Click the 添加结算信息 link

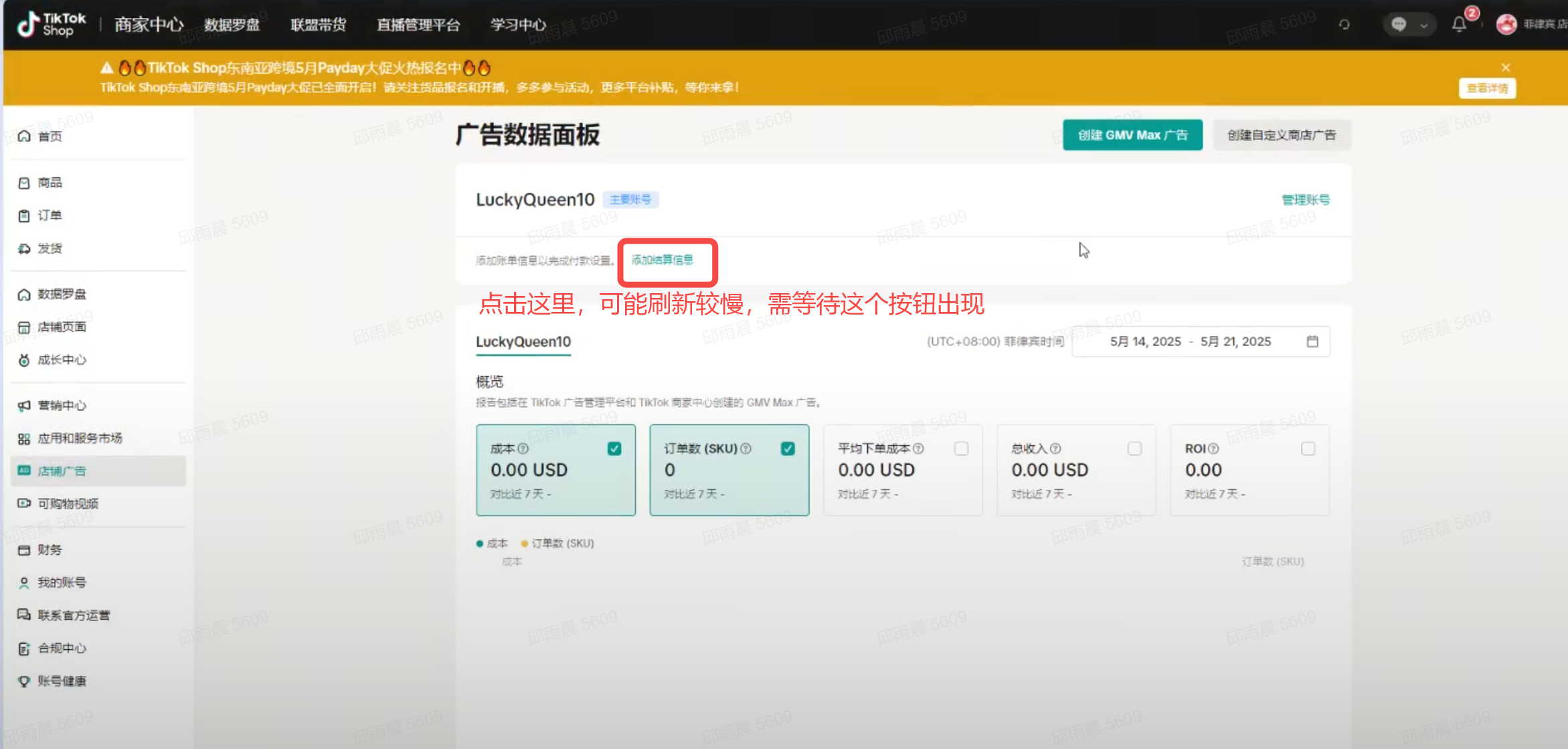[662, 260]
